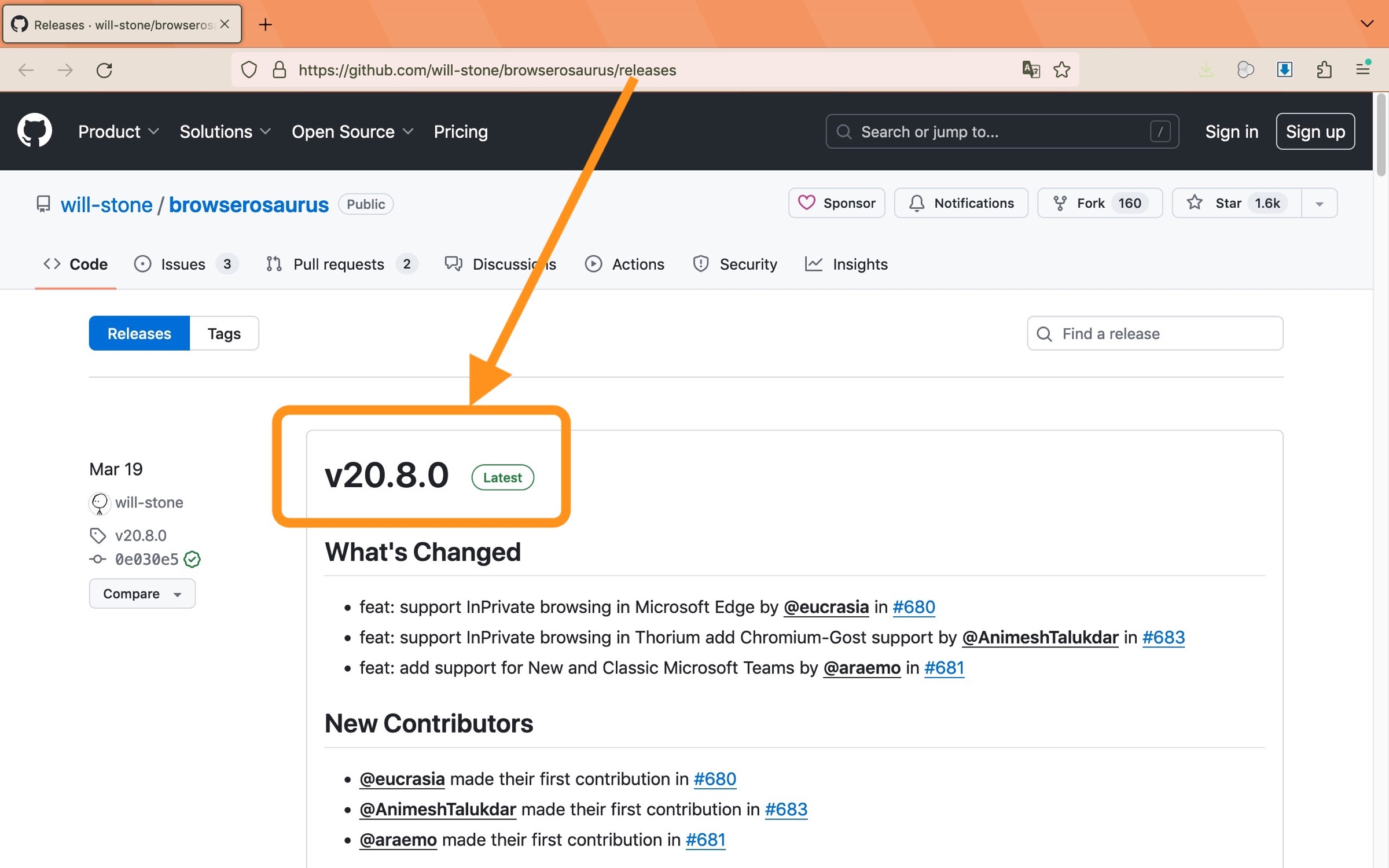Screen dimensions: 1389x868
Task: Click the translate page icon
Action: [1031, 70]
